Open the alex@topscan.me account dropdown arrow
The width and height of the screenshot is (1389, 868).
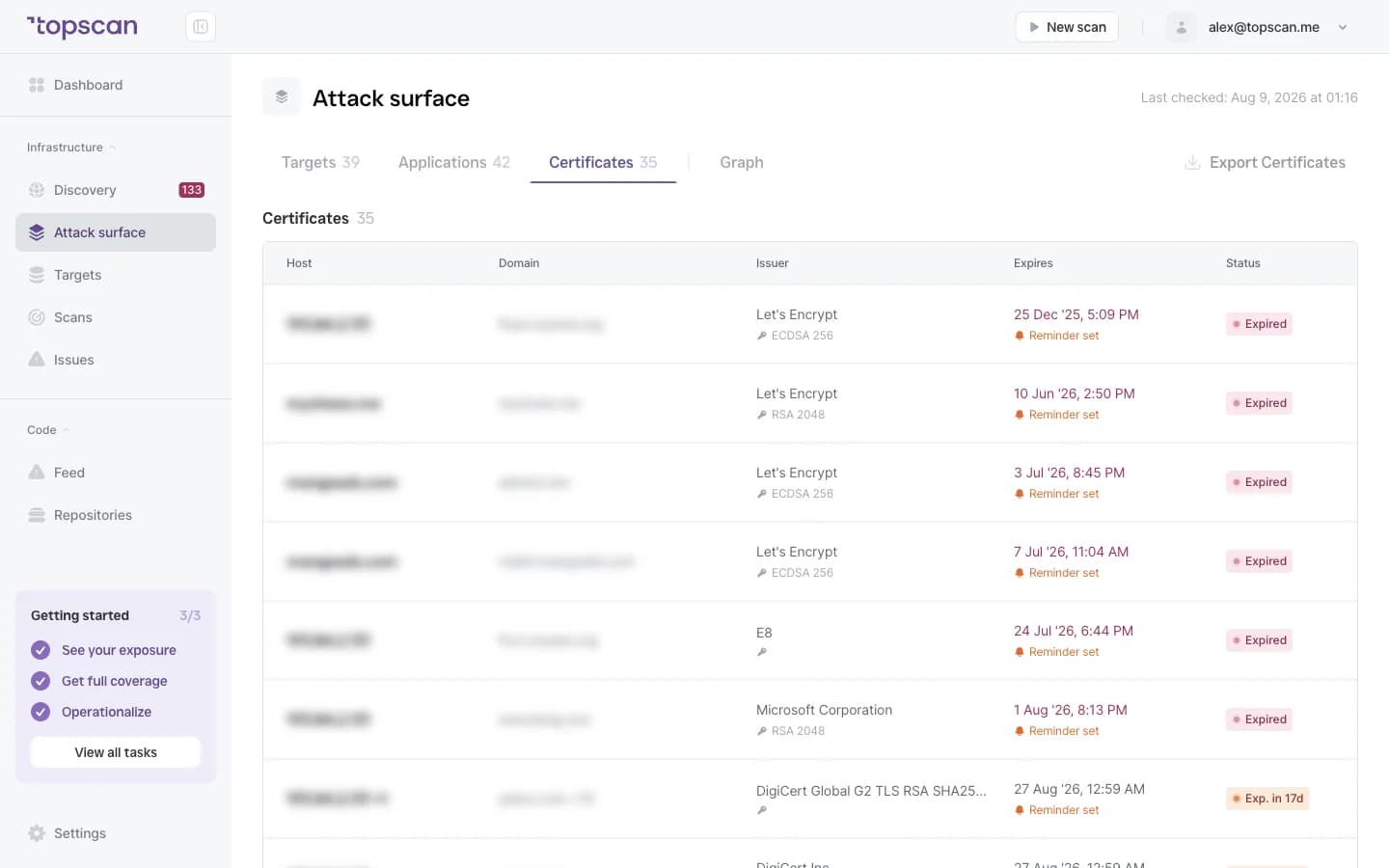(1343, 27)
